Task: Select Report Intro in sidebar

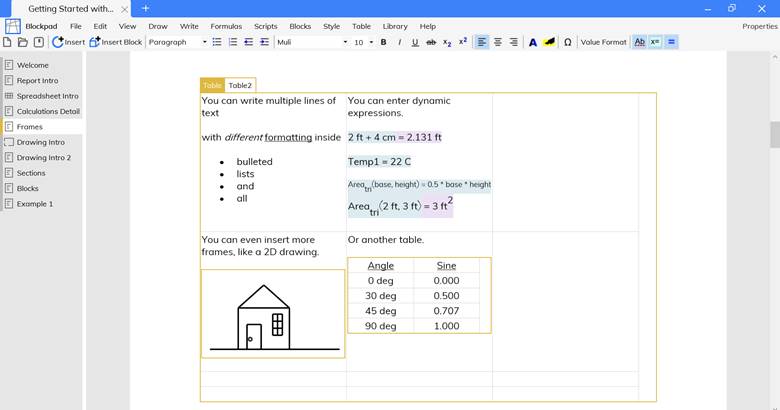Action: click(42, 81)
